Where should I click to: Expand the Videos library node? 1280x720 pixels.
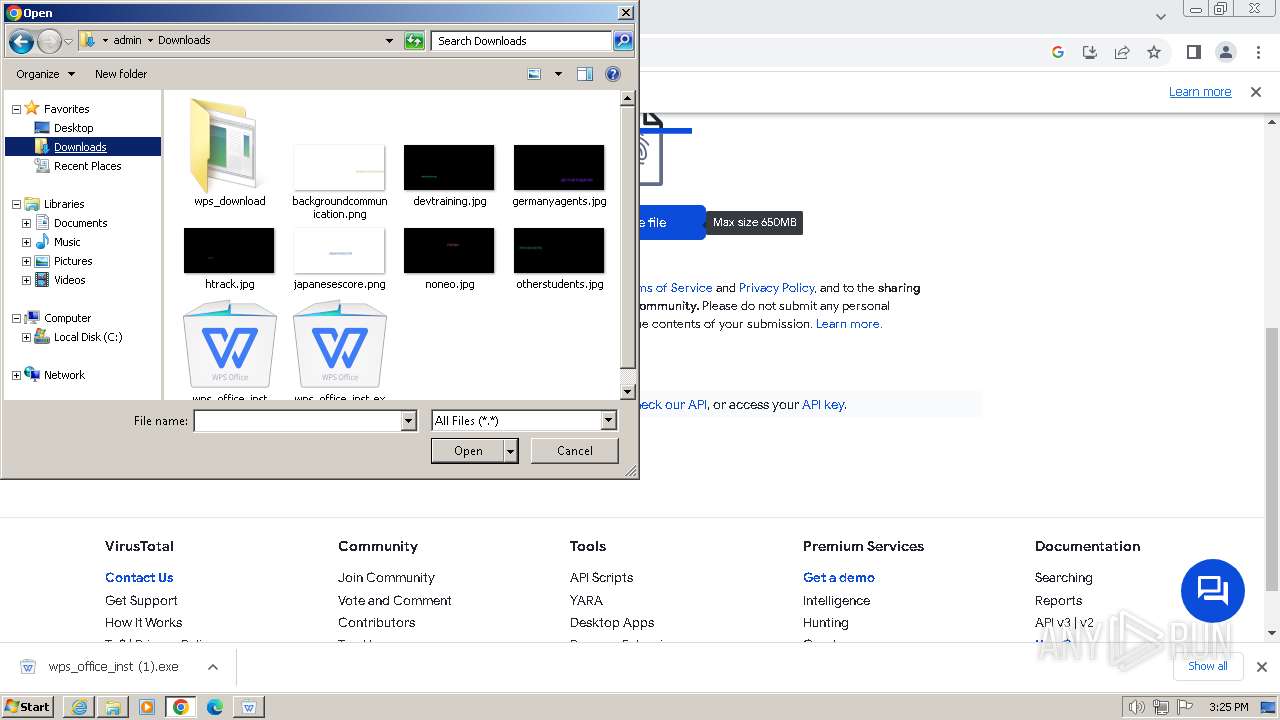(26, 280)
